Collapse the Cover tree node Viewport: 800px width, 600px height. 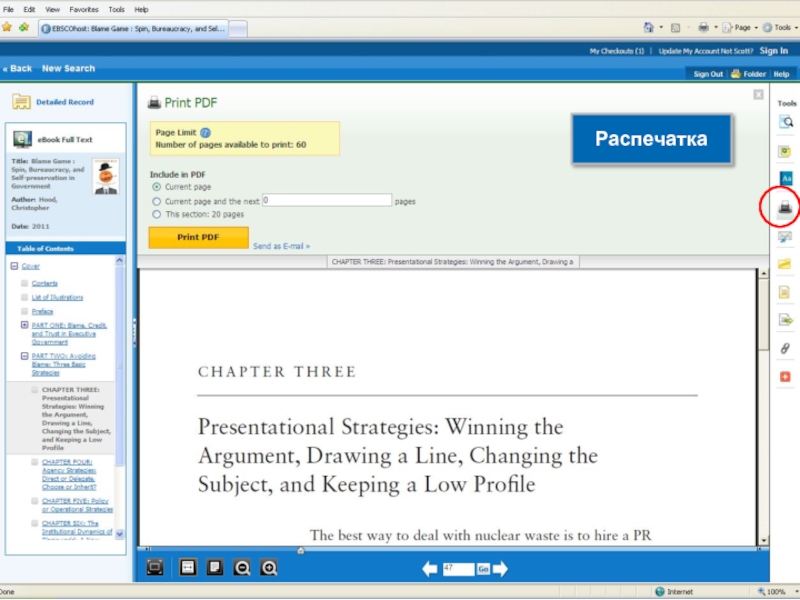coord(14,266)
